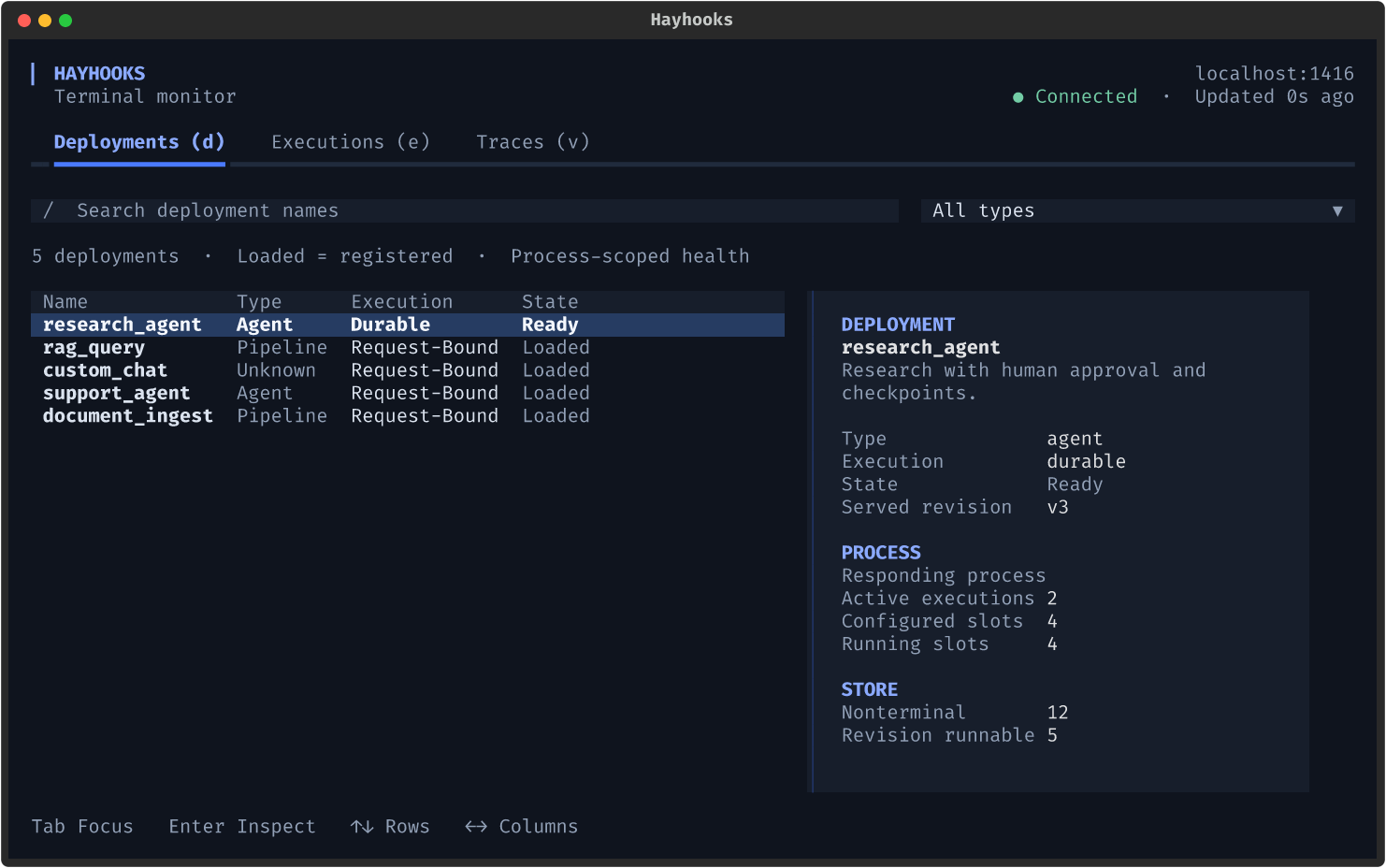
Task: Click the localhost:1416 host address
Action: point(1275,74)
